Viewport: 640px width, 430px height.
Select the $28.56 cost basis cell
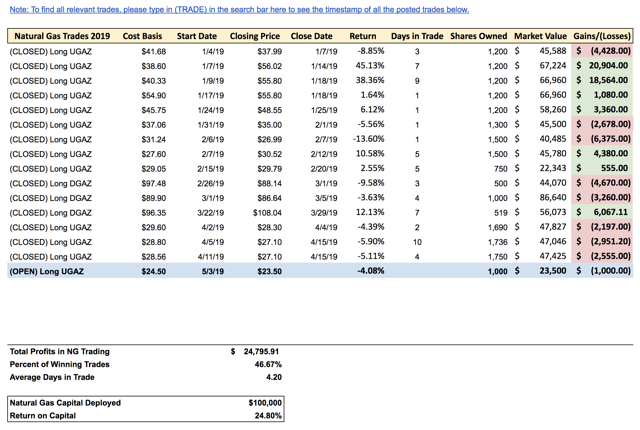point(153,257)
